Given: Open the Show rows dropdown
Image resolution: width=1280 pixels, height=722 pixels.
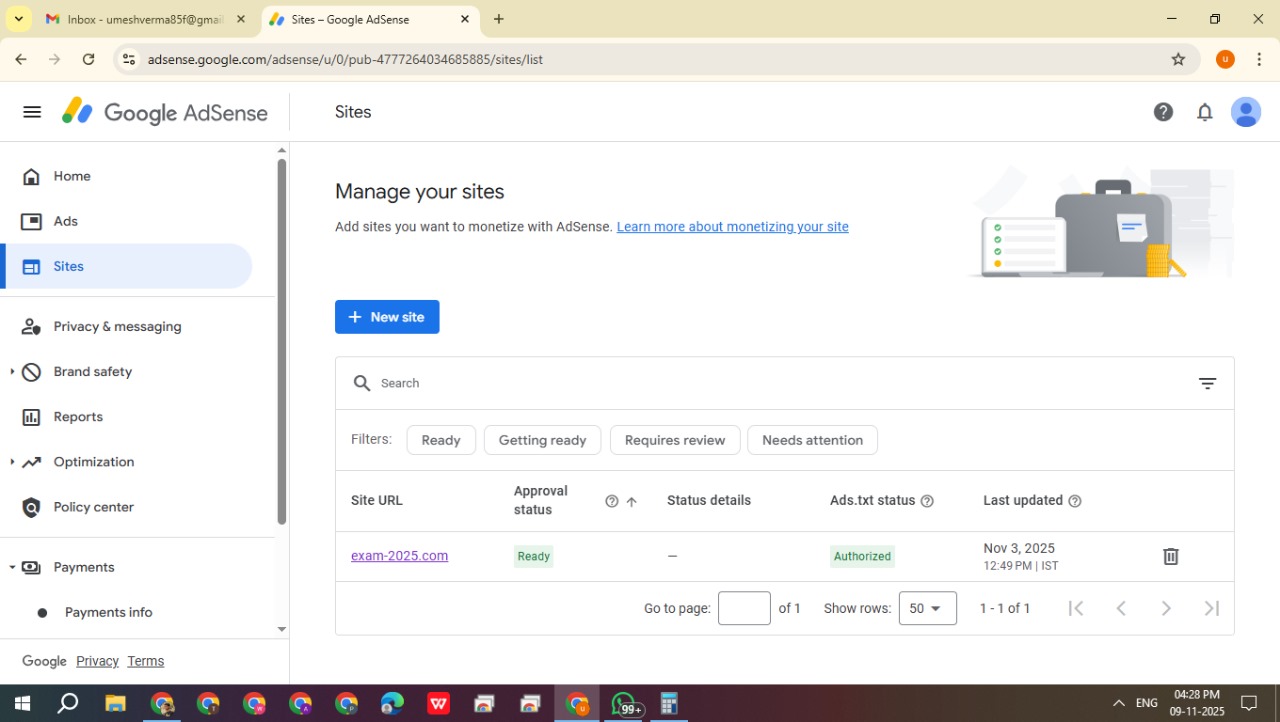Looking at the screenshot, I should tap(927, 608).
